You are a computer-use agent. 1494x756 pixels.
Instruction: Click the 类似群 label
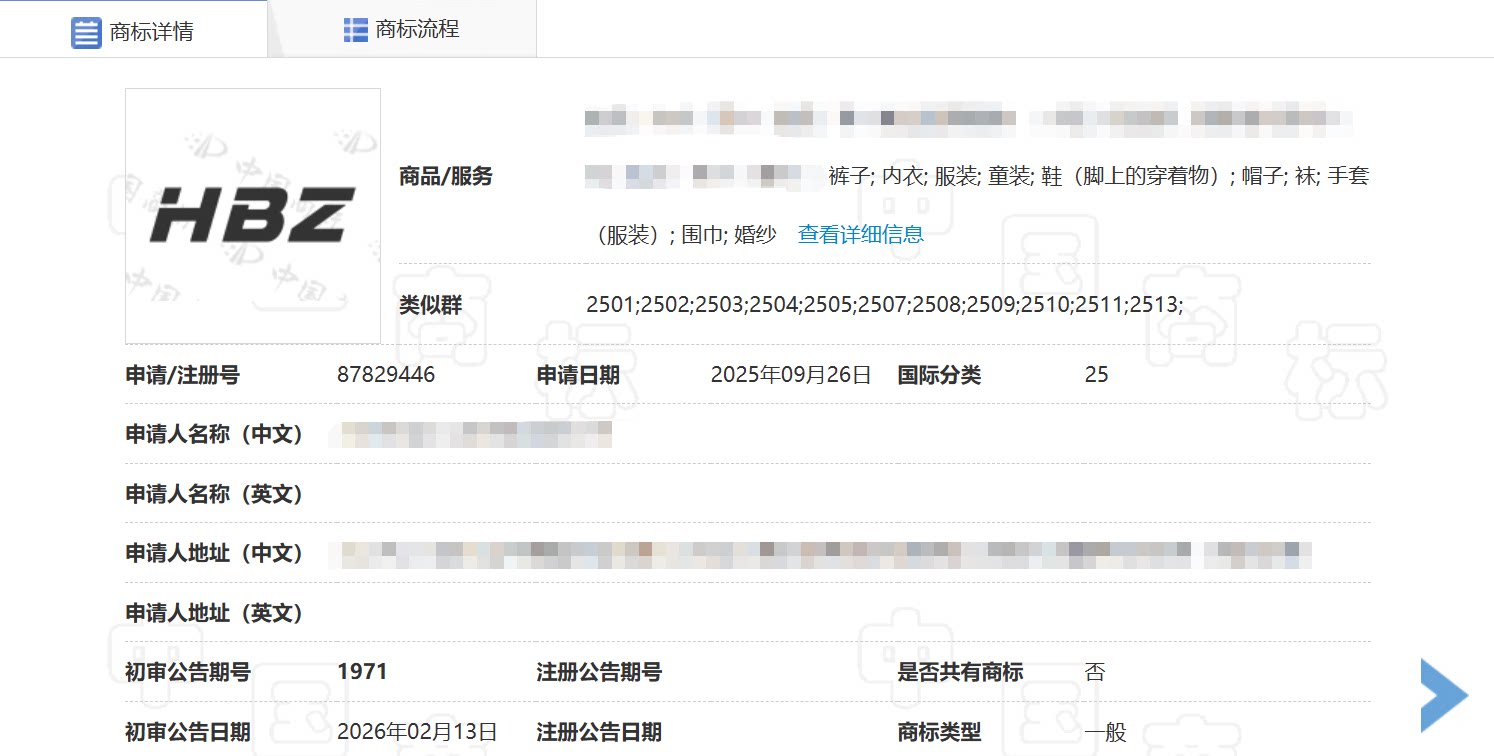pyautogui.click(x=431, y=305)
